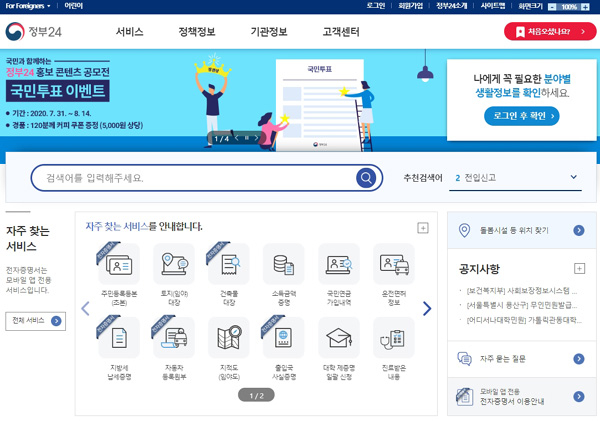Expand 공지사항 with plus icon
Screen dimensions: 600x421
pyautogui.click(x=579, y=269)
